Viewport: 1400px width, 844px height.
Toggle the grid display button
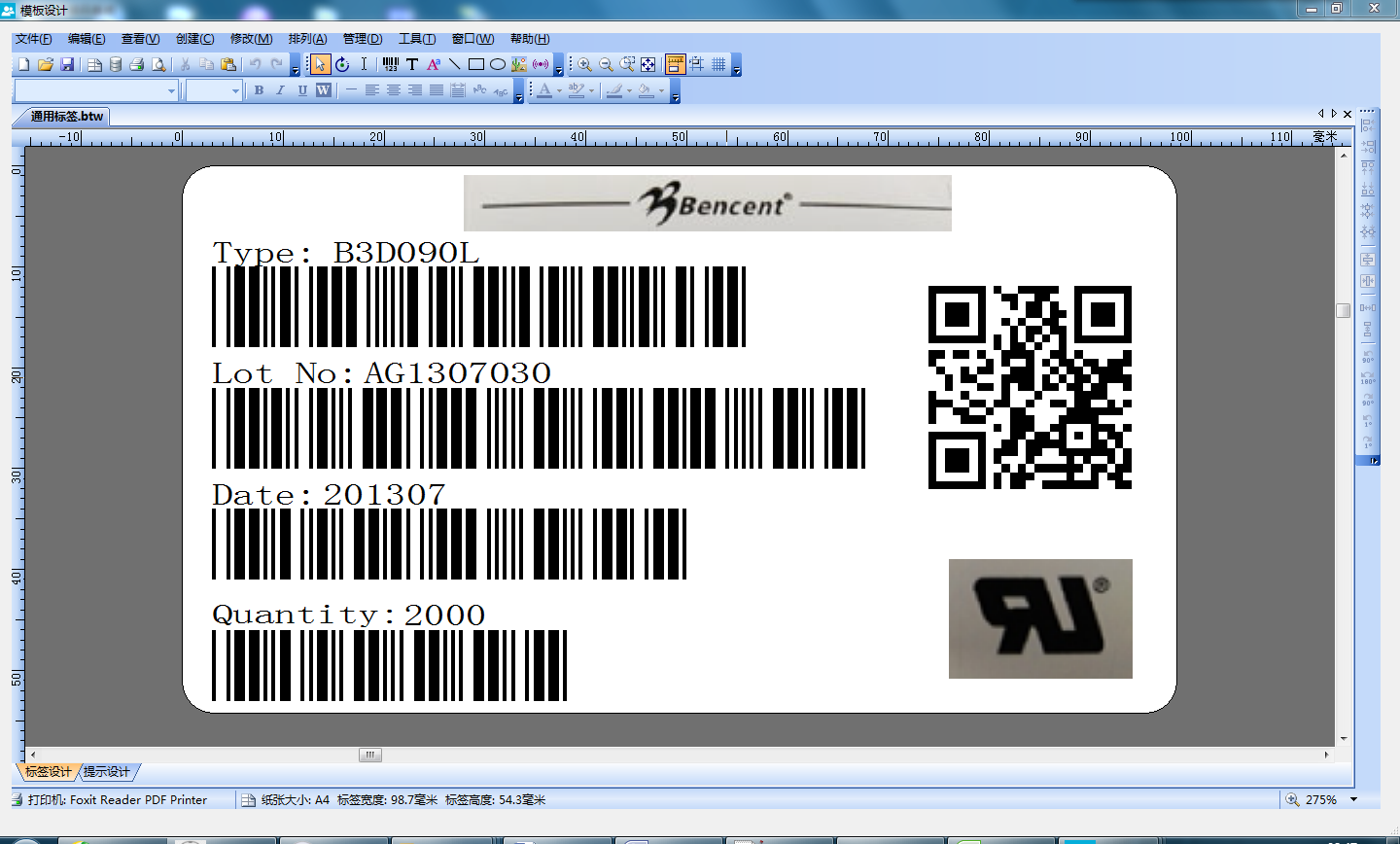[718, 65]
